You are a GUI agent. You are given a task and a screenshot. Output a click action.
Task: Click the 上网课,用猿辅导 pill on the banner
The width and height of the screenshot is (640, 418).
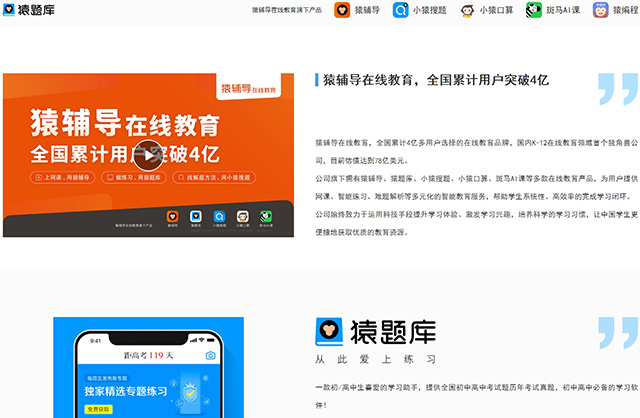click(62, 177)
